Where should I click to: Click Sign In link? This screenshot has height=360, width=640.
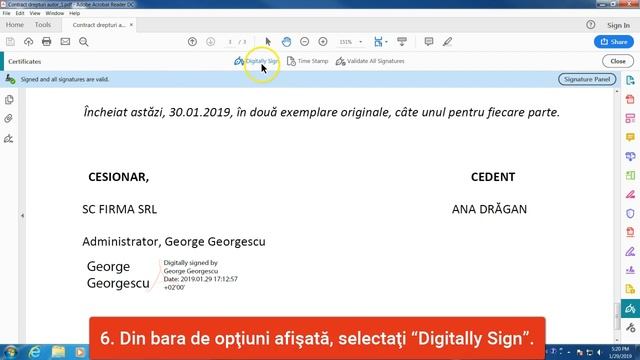[618, 25]
